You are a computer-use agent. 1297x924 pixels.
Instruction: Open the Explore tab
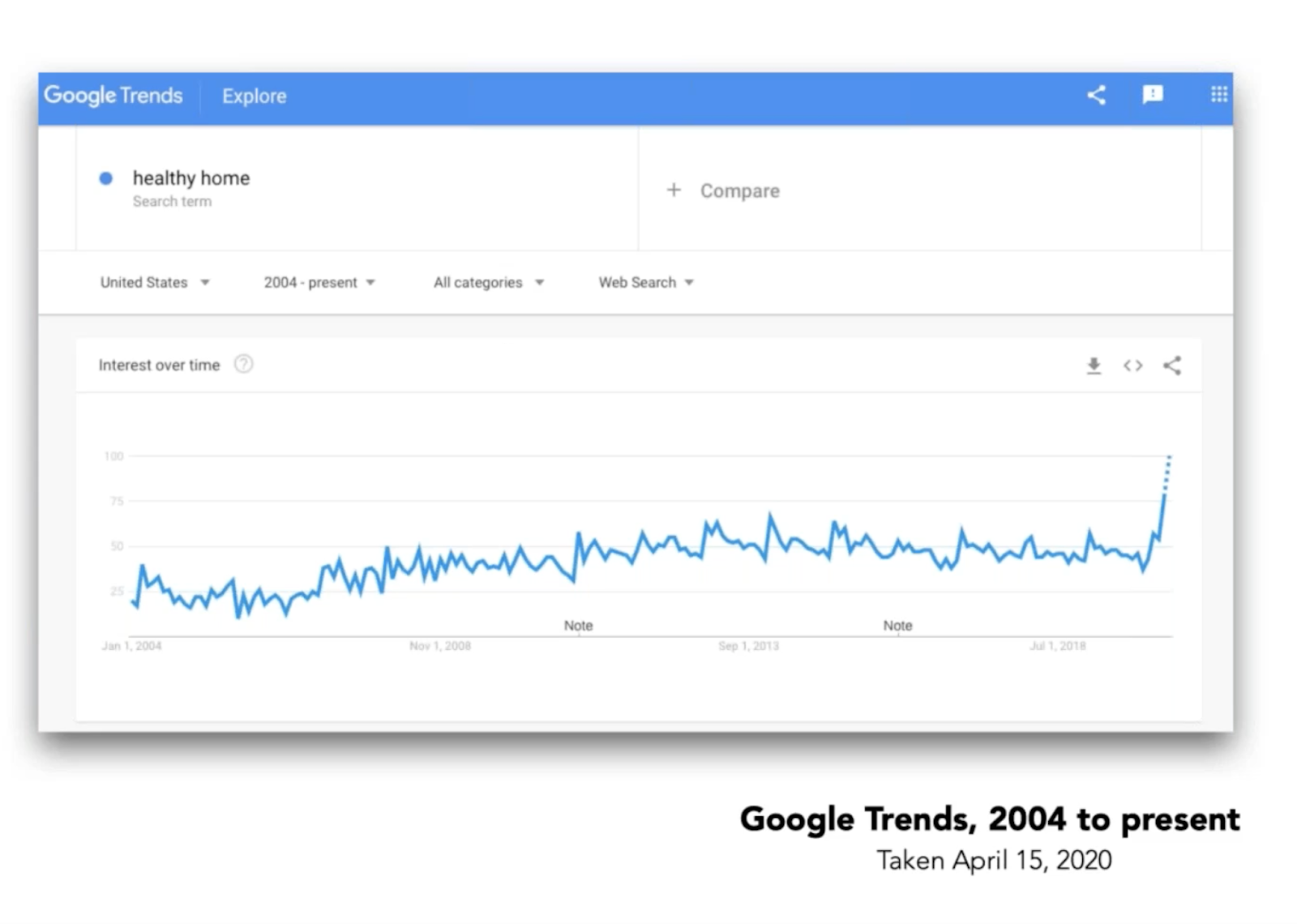click(x=255, y=96)
